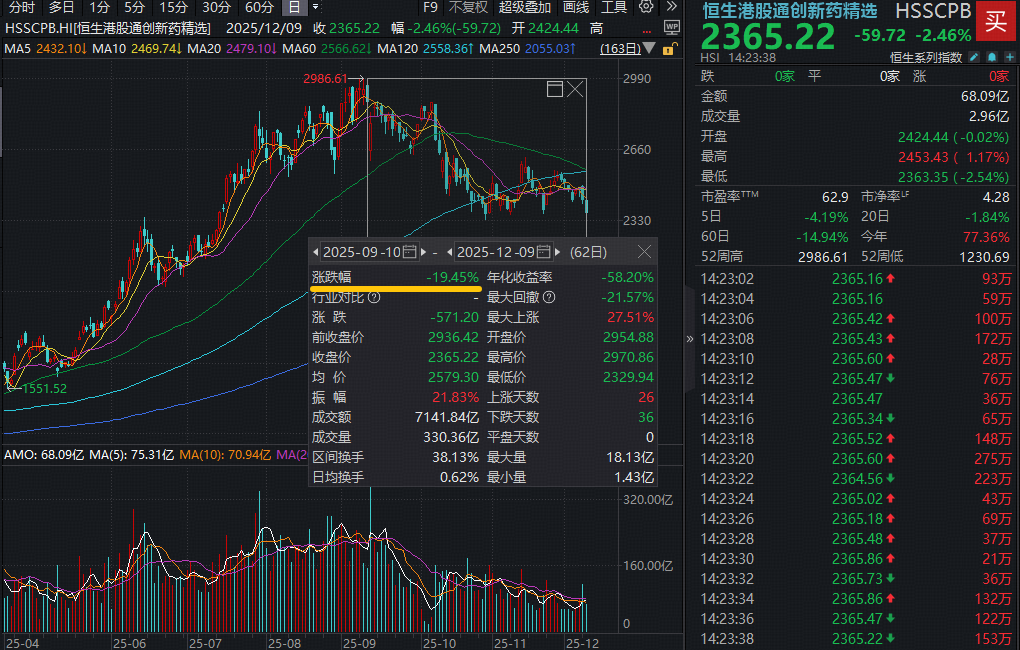The image size is (1020, 650).
Task: Toggle 不复权 price adjustment mode
Action: click(x=468, y=7)
